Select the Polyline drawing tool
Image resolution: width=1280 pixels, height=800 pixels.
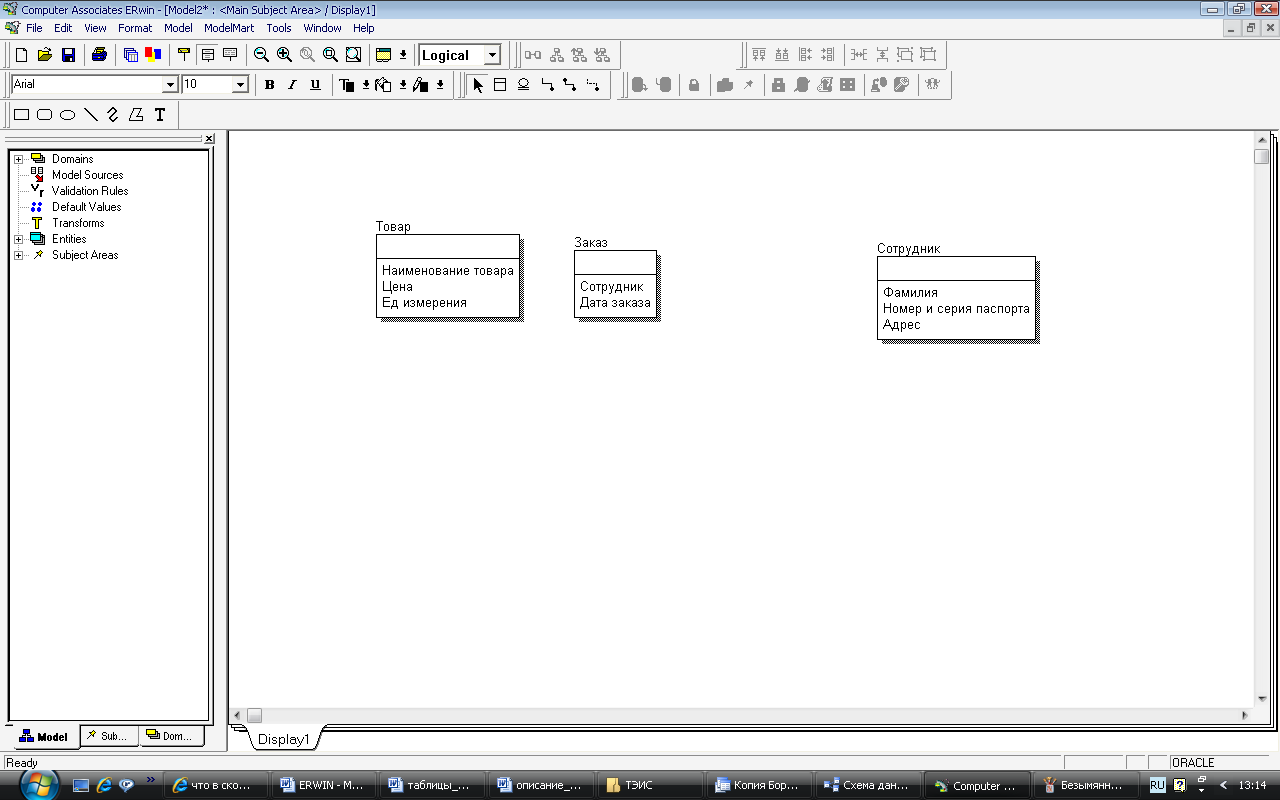pos(113,115)
